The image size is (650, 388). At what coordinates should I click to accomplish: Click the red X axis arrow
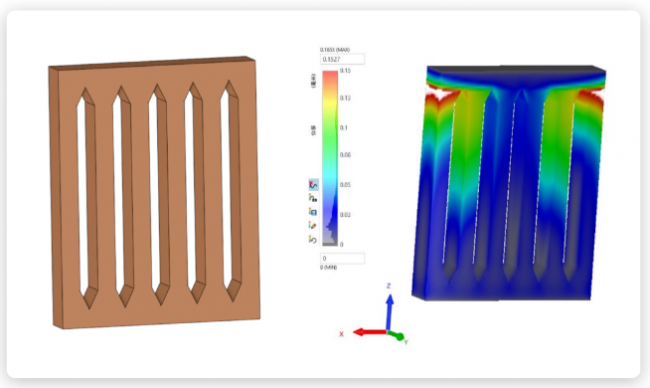[369, 332]
